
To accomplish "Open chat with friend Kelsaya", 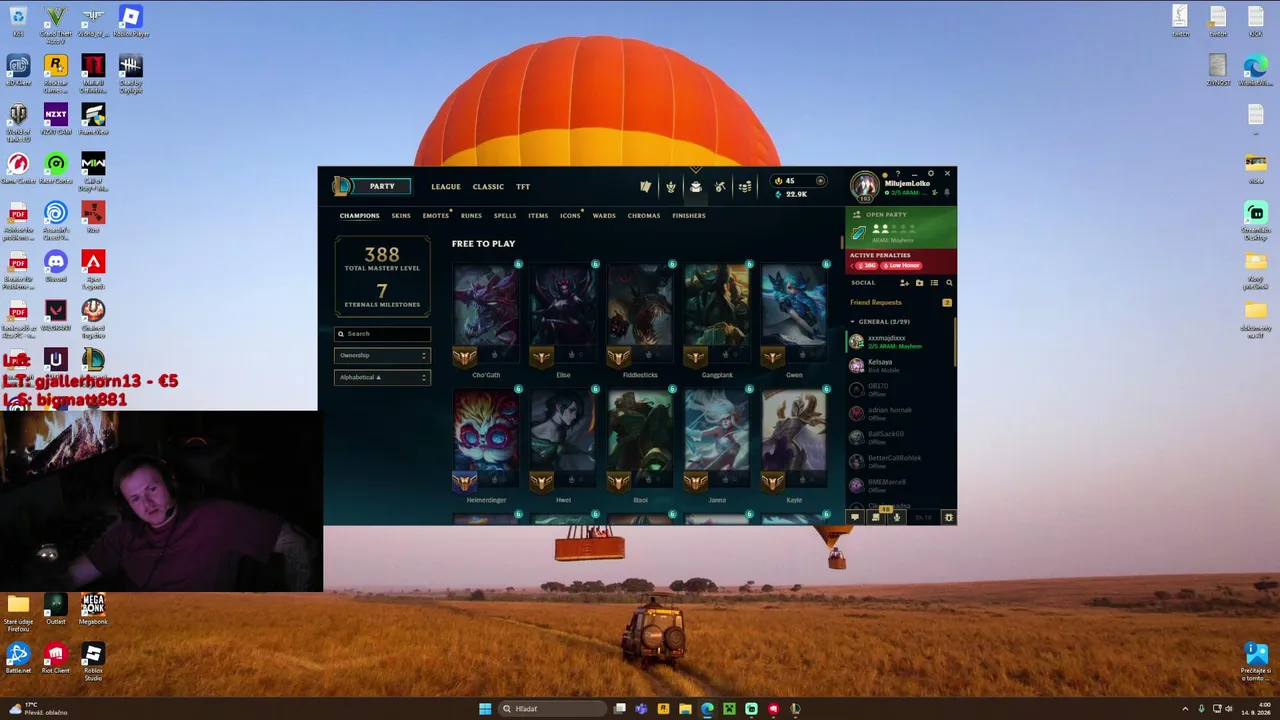I will 900,365.
